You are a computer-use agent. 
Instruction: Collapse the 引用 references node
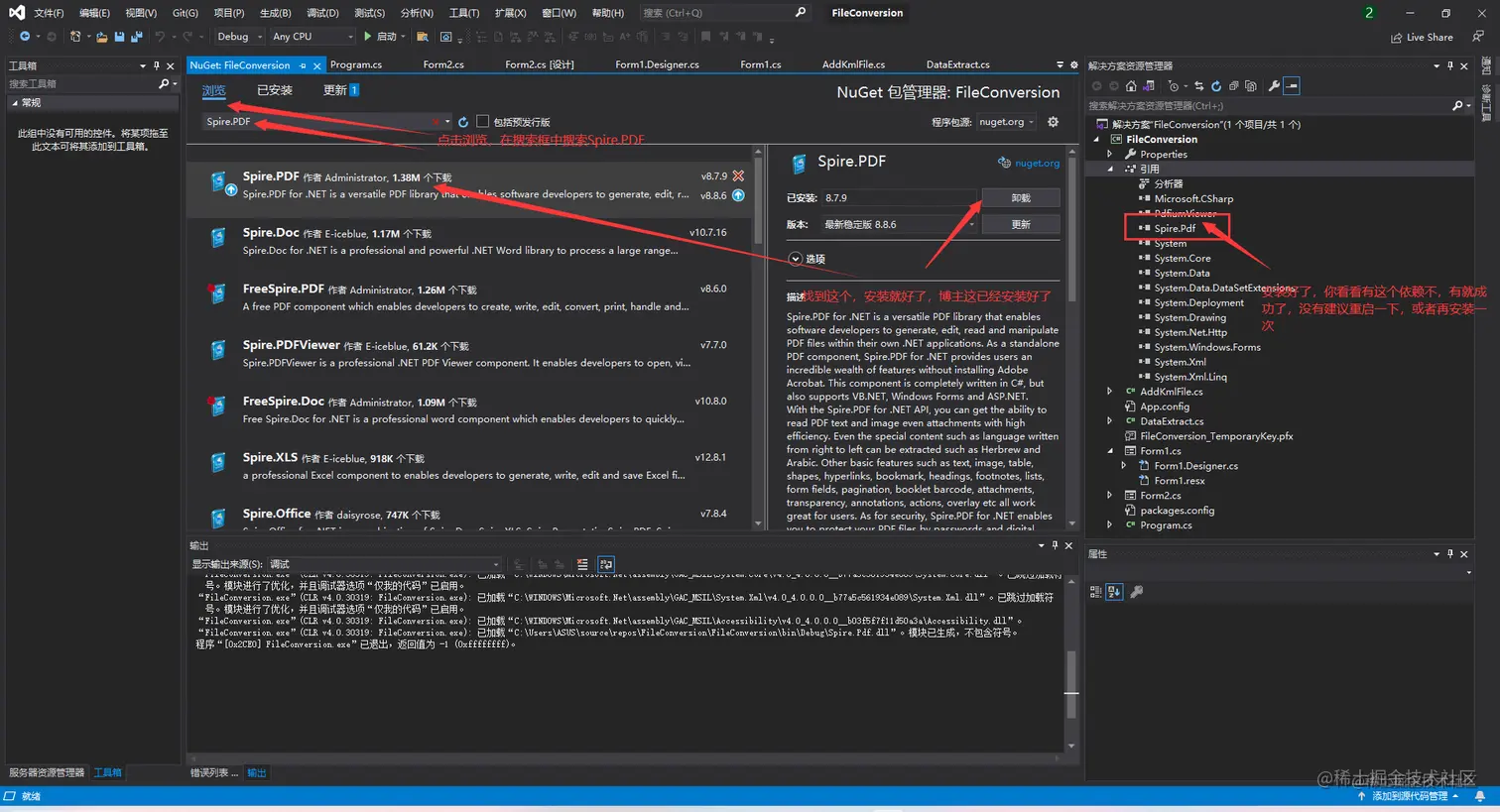(1110, 169)
